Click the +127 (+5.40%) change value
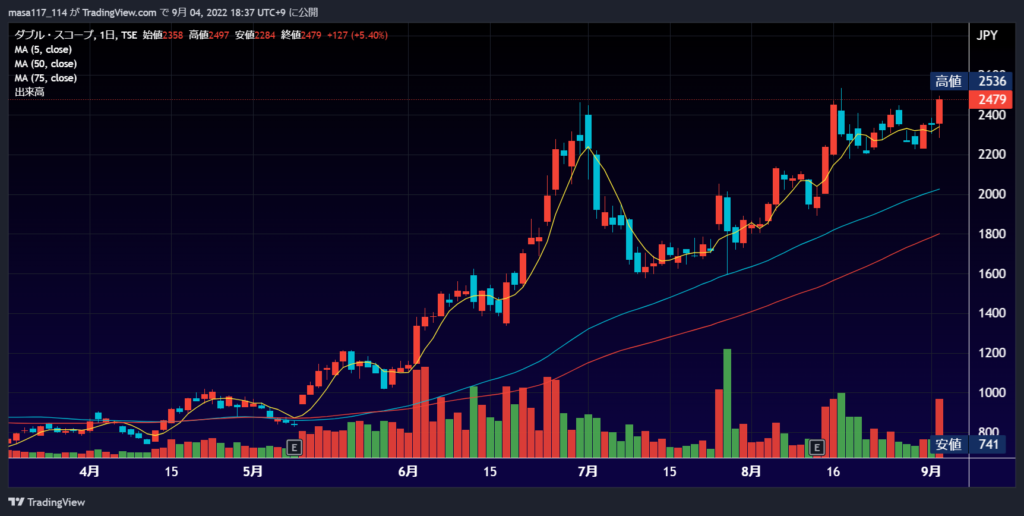1024x516 pixels. (357, 35)
